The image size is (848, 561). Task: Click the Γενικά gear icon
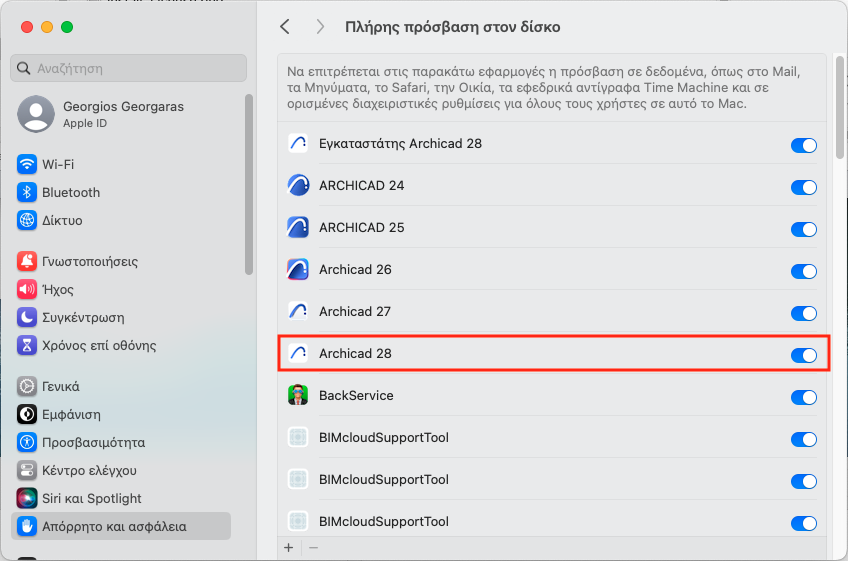26,386
